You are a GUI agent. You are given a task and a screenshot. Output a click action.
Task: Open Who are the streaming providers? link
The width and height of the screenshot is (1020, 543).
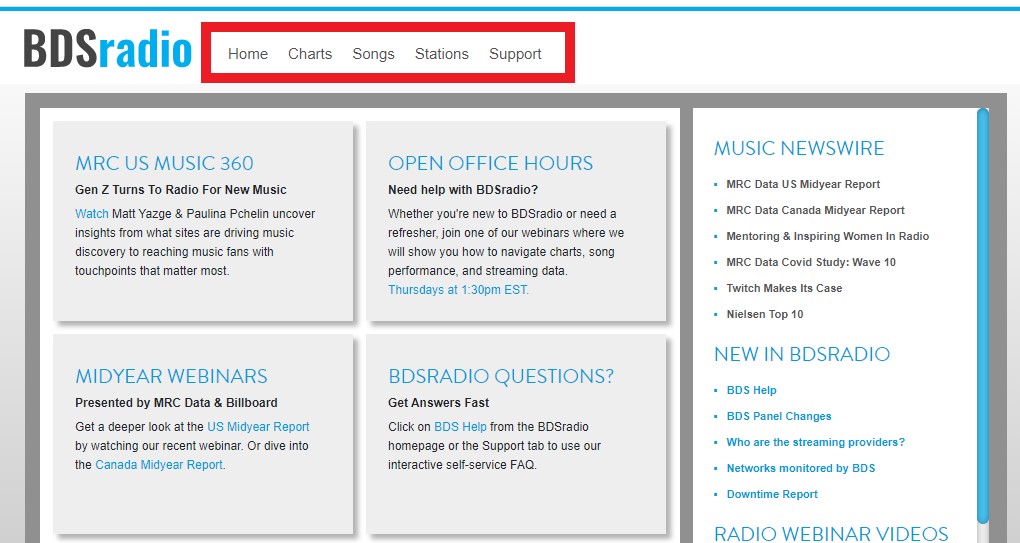point(816,442)
